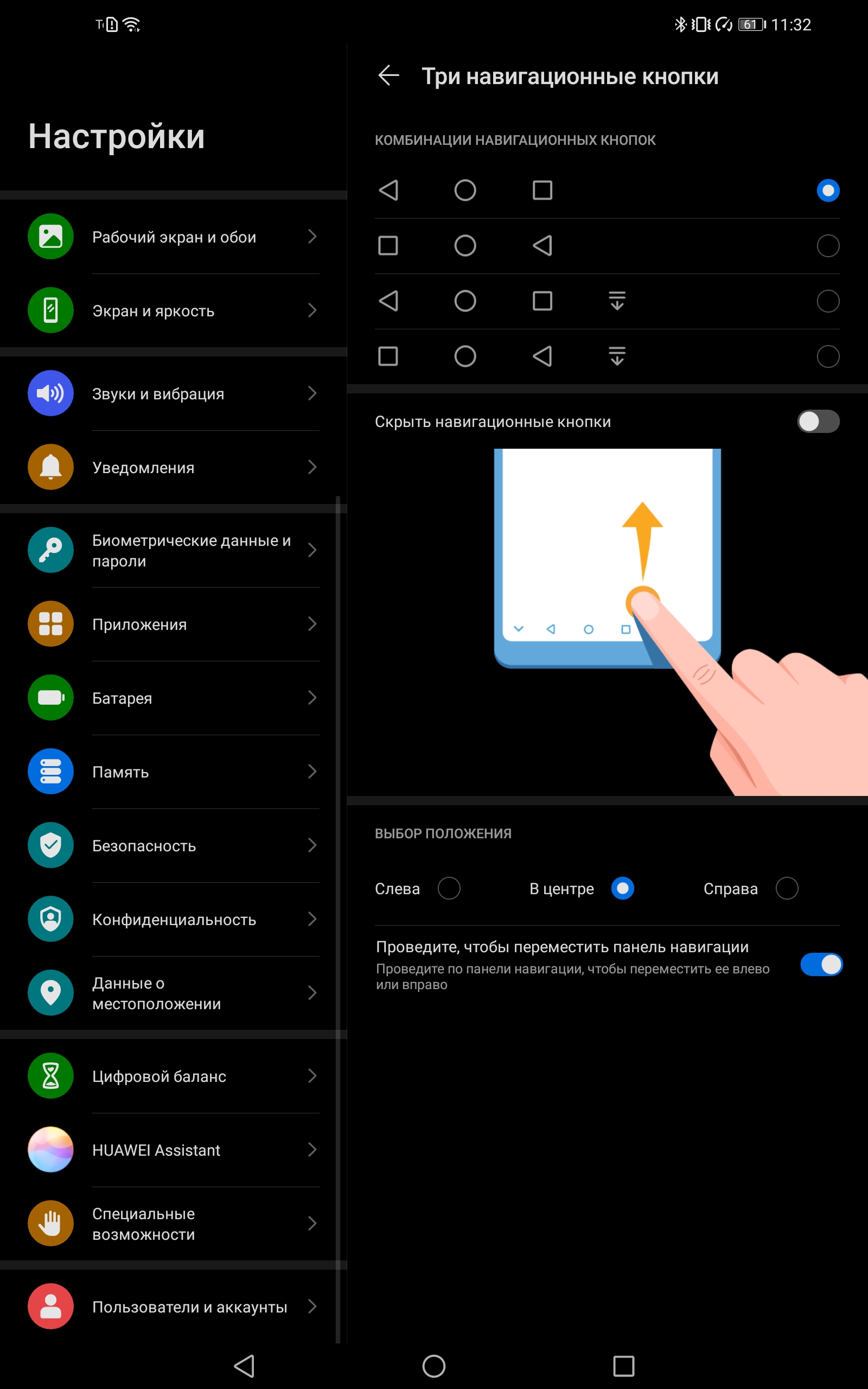Tap the system Back triangle in navigation bar
Screen dimensions: 868x1389
click(245, 1366)
